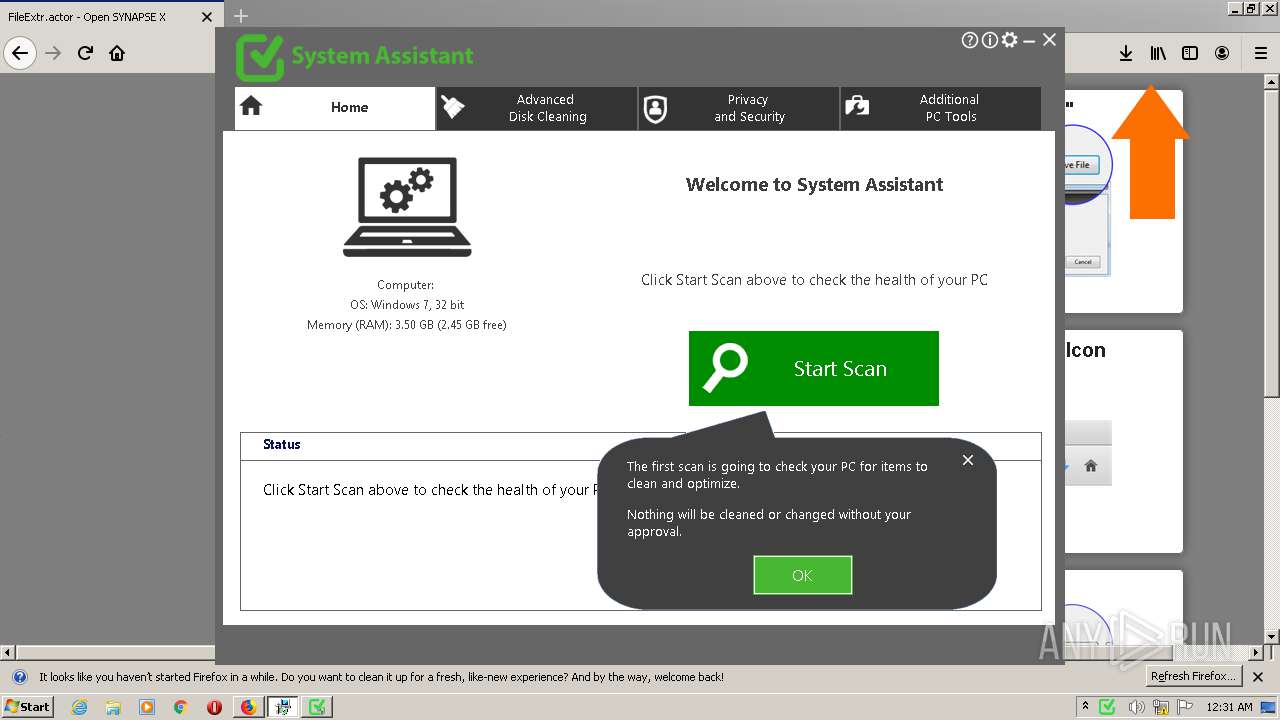1280x720 pixels.
Task: Click the System Assistant checkmark logo
Action: pos(259,57)
